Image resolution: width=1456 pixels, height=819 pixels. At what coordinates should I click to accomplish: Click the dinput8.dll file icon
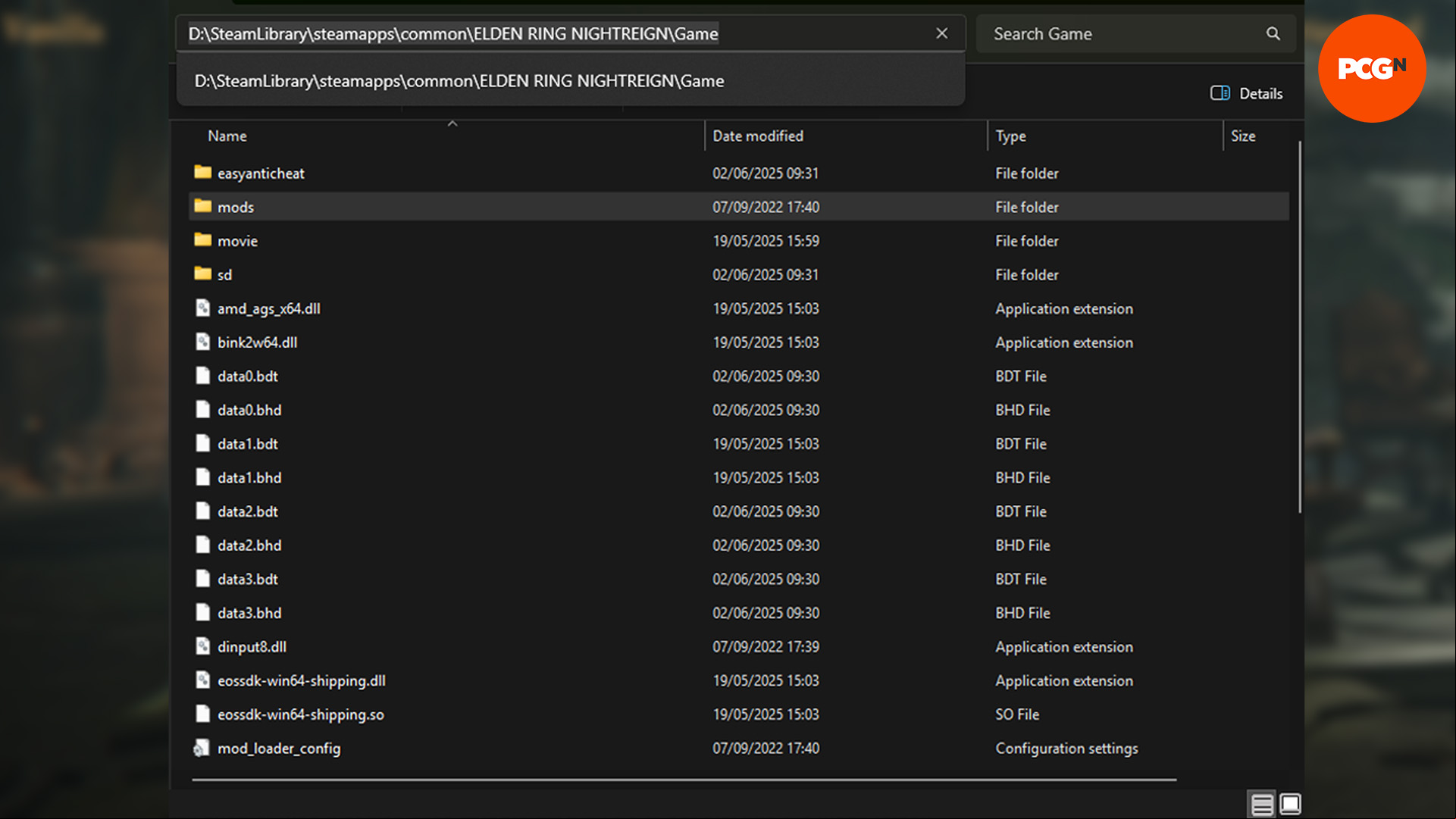[202, 646]
